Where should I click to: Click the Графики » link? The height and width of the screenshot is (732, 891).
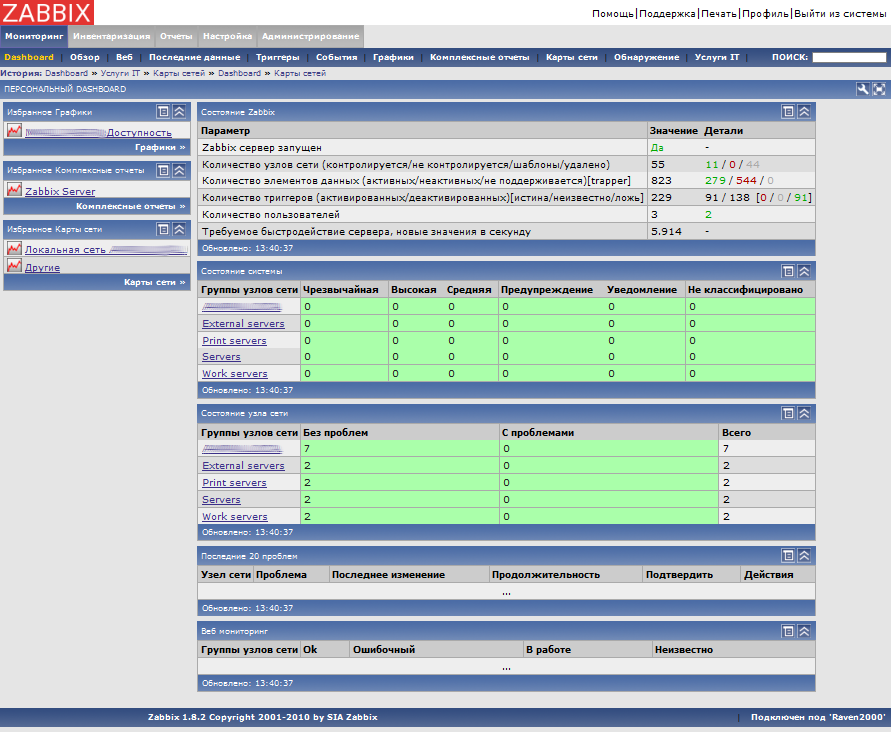tap(161, 147)
